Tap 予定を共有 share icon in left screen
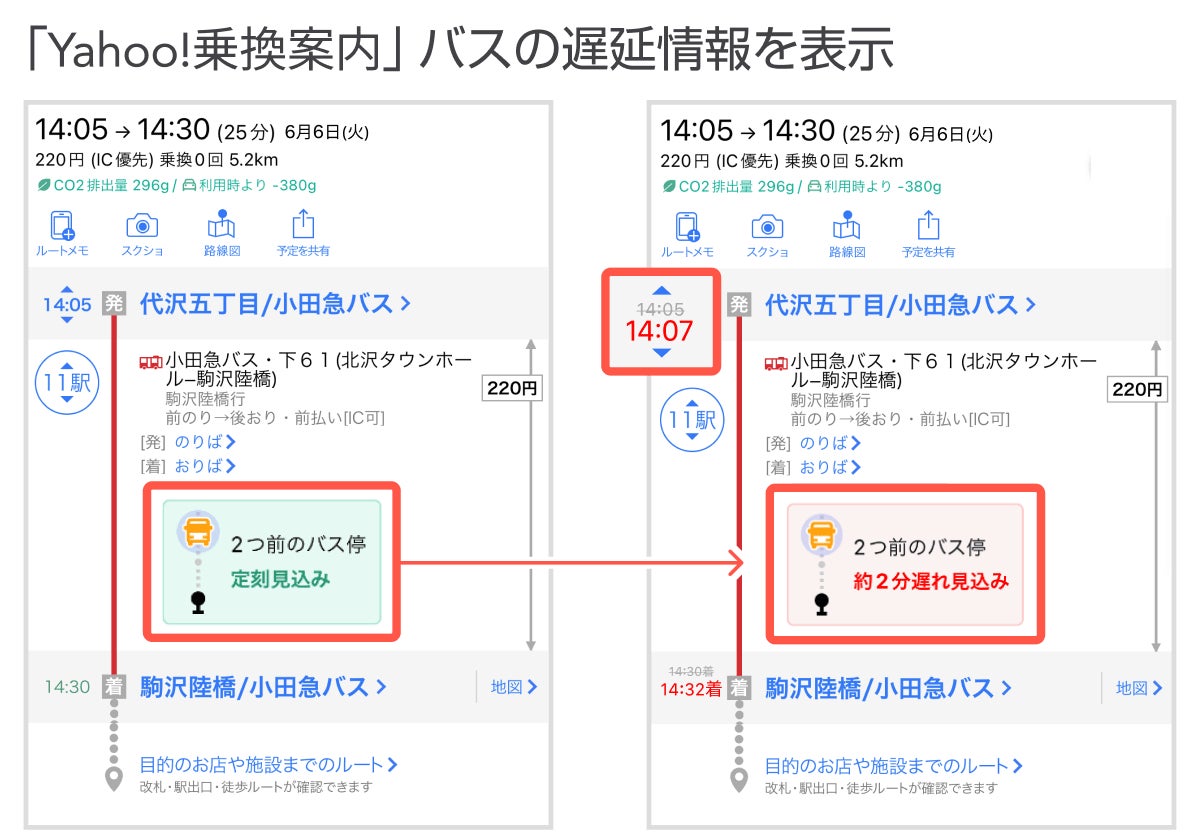The height and width of the screenshot is (835, 1200). [303, 224]
